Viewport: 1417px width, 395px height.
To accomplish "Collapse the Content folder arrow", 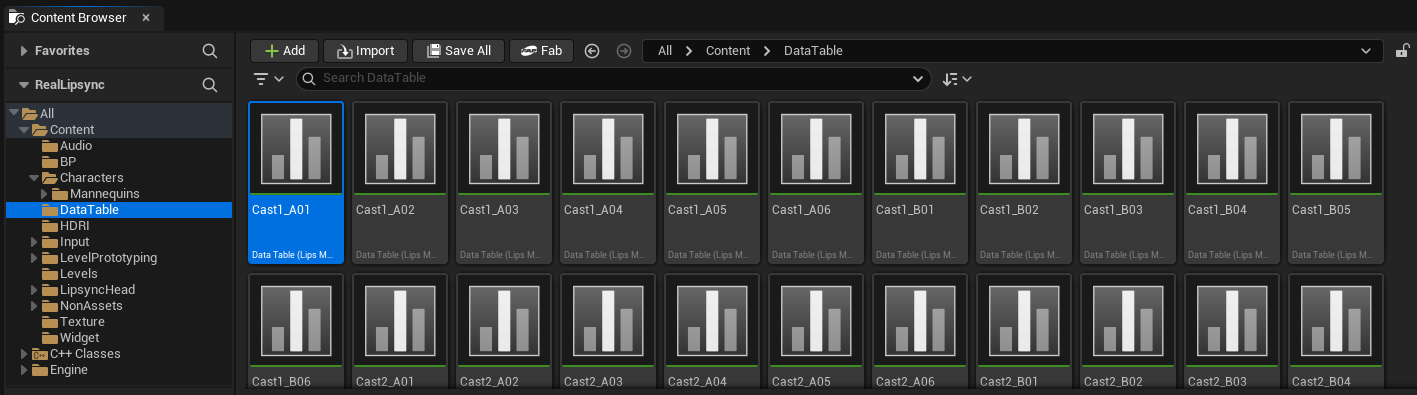I will 25,130.
